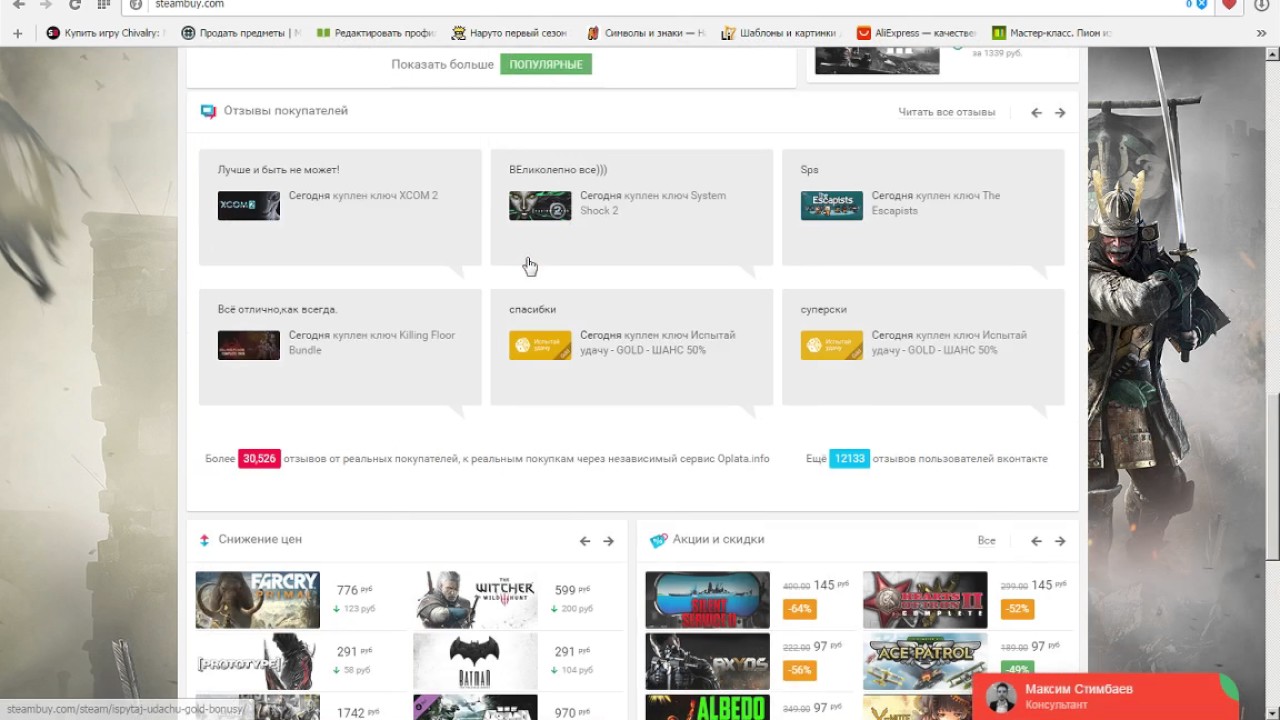Click the red 30,526 reviews counter
The width and height of the screenshot is (1280, 720).
click(x=259, y=459)
